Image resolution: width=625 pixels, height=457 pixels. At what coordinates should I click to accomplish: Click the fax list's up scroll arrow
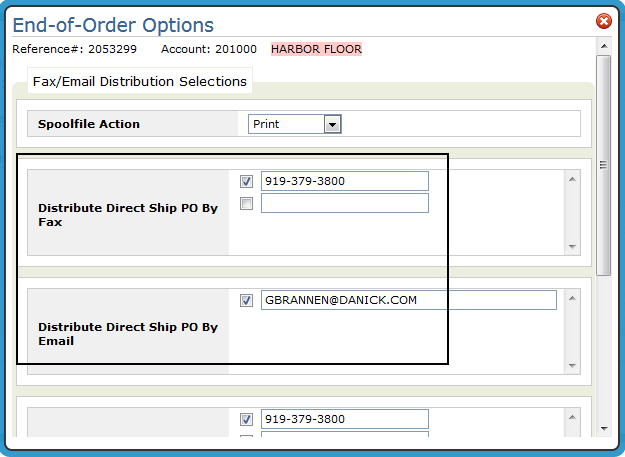572,179
